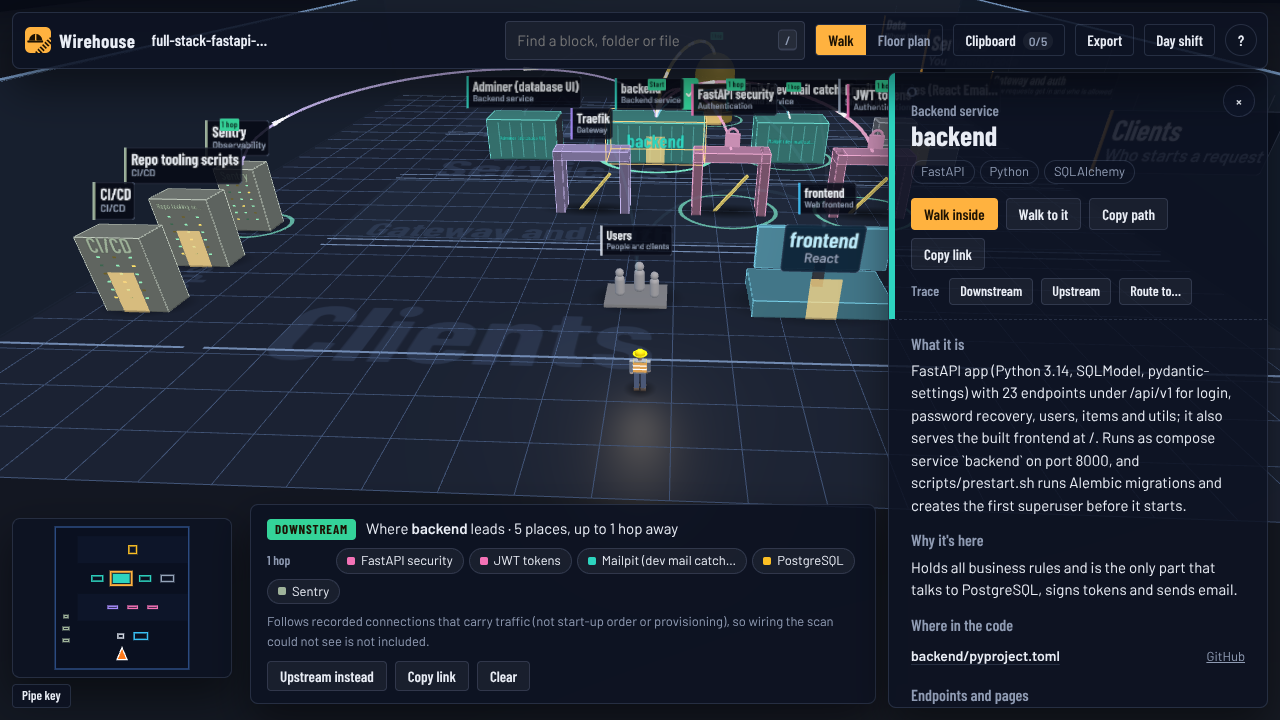Select the Sentry downstream chip

[x=303, y=592]
